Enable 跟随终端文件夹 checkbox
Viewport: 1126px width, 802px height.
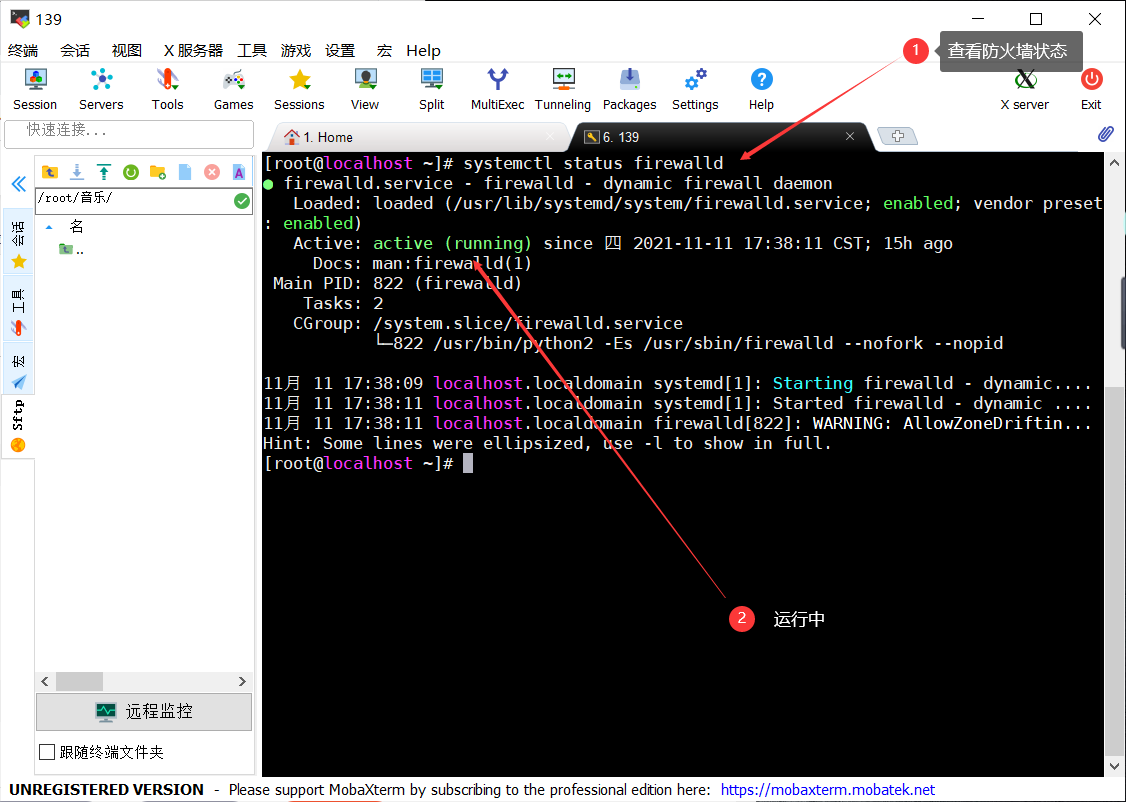click(x=45, y=751)
